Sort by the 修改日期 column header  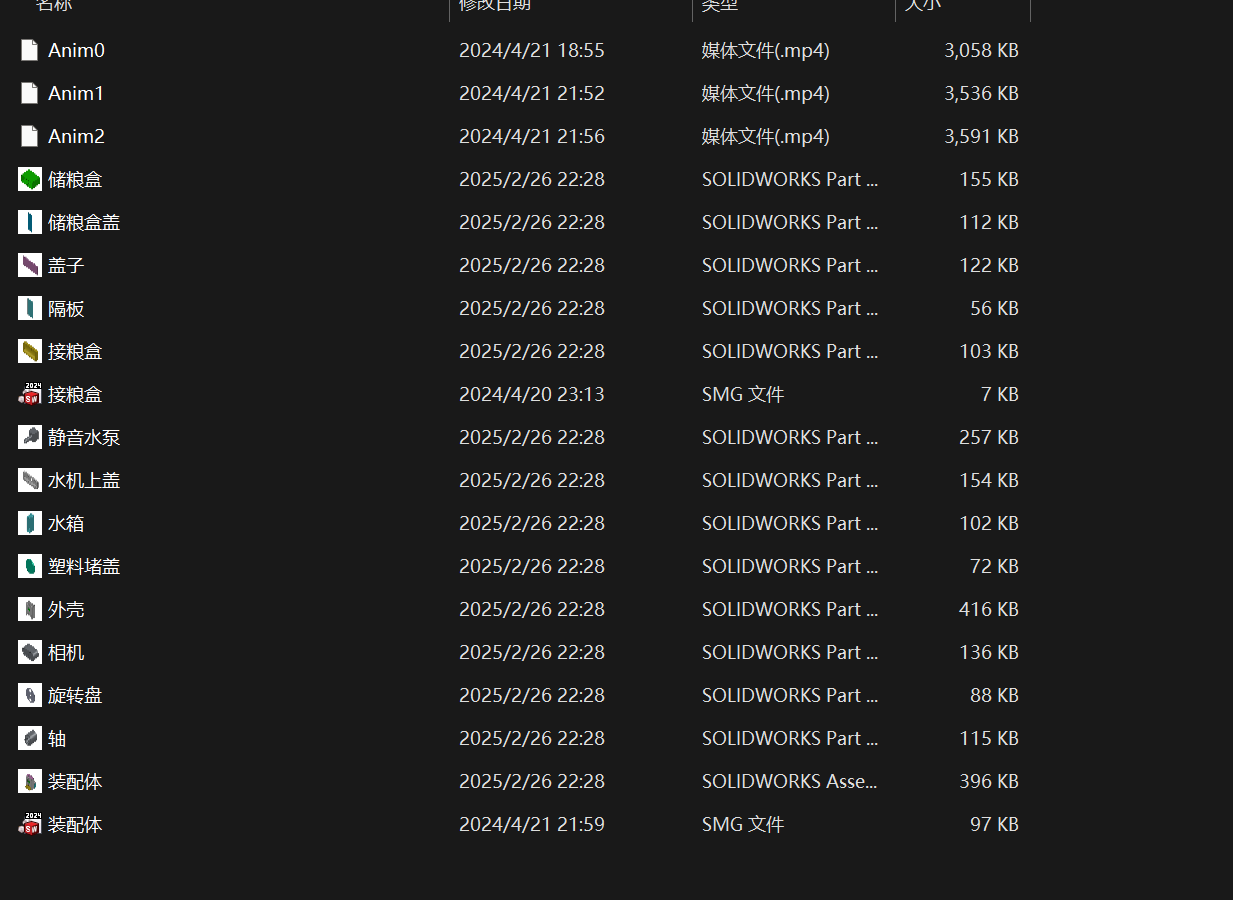coord(495,6)
